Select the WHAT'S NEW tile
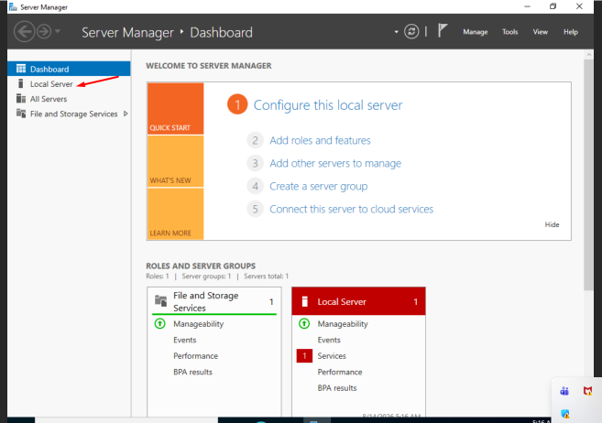 (175, 161)
